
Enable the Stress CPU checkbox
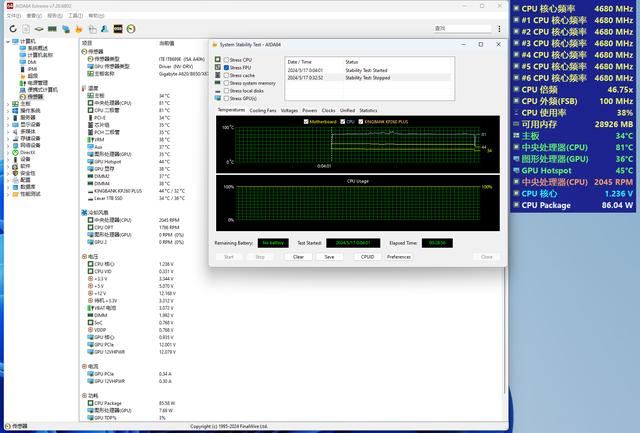coord(226,60)
